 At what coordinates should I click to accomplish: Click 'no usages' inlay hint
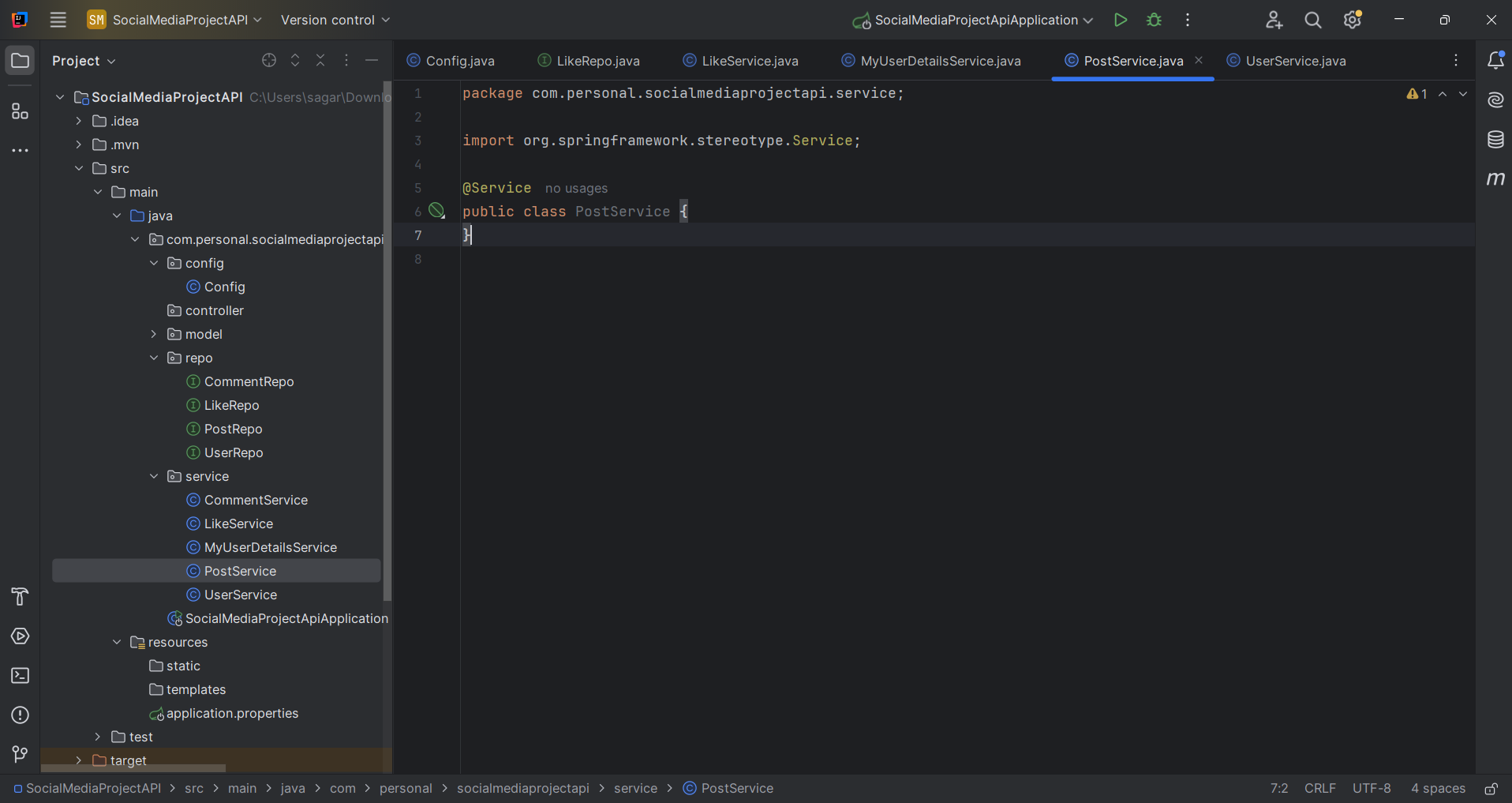tap(576, 188)
